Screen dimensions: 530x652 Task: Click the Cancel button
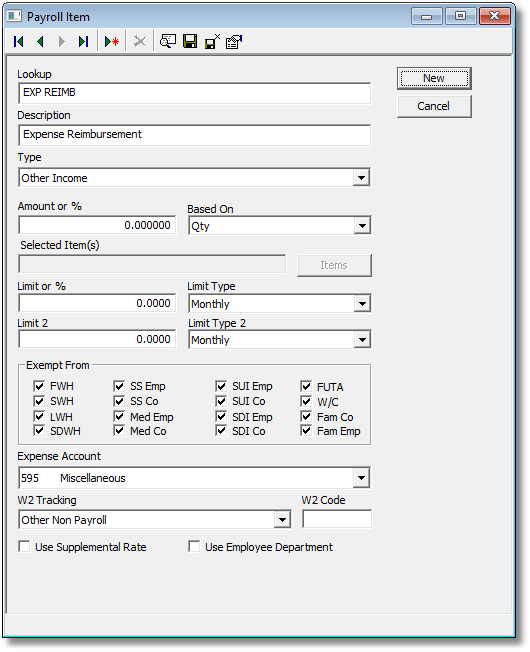(434, 106)
